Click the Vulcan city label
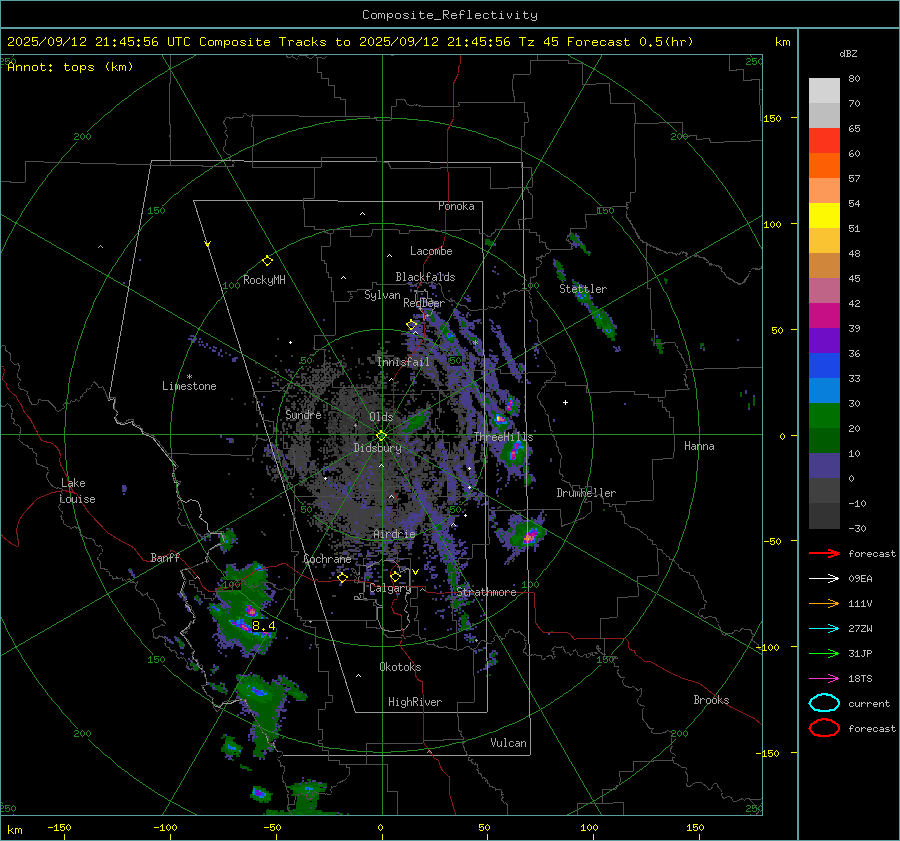Screen dimensions: 900x841 508,743
